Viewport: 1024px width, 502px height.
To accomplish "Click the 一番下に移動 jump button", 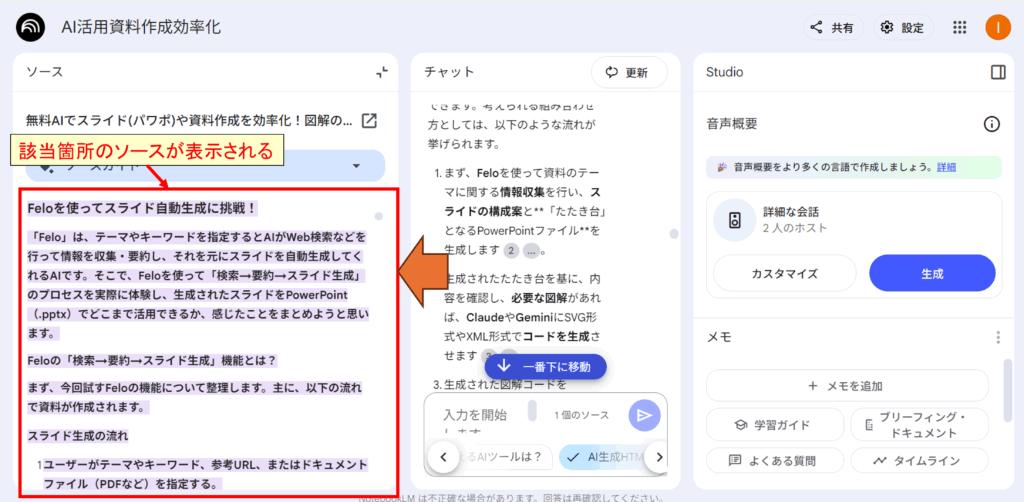I will tap(545, 366).
